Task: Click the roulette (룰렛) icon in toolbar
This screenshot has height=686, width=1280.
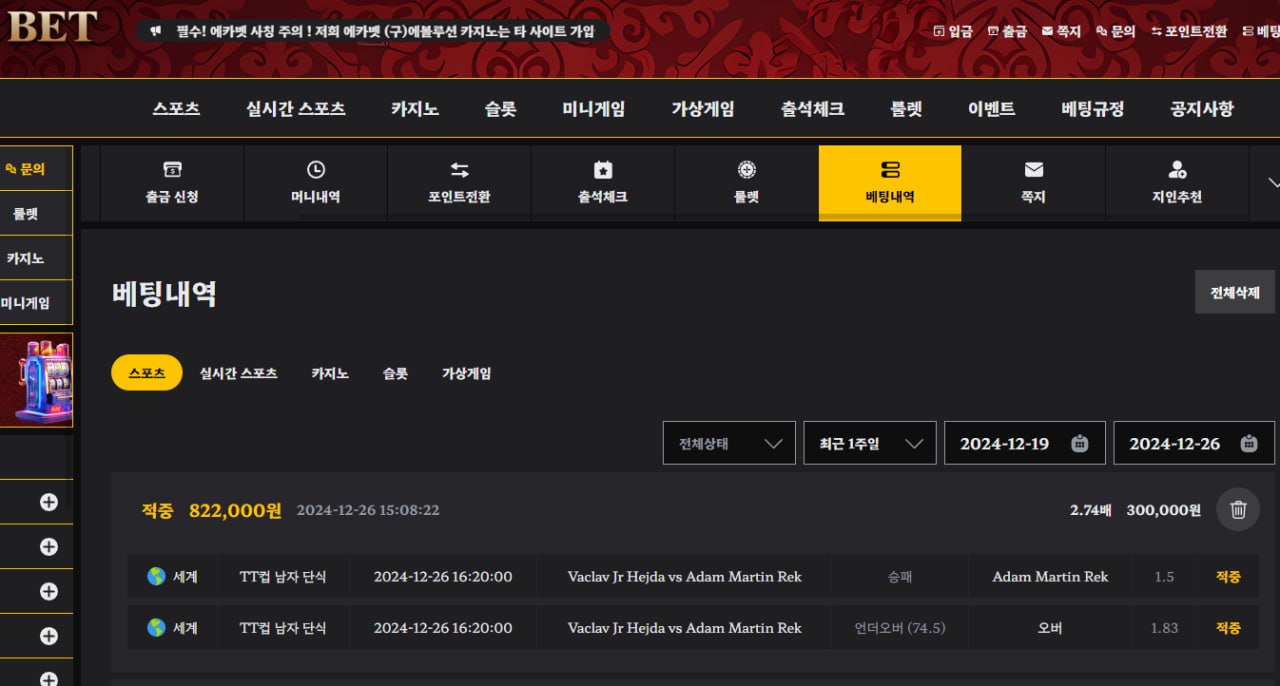Action: coord(746,170)
